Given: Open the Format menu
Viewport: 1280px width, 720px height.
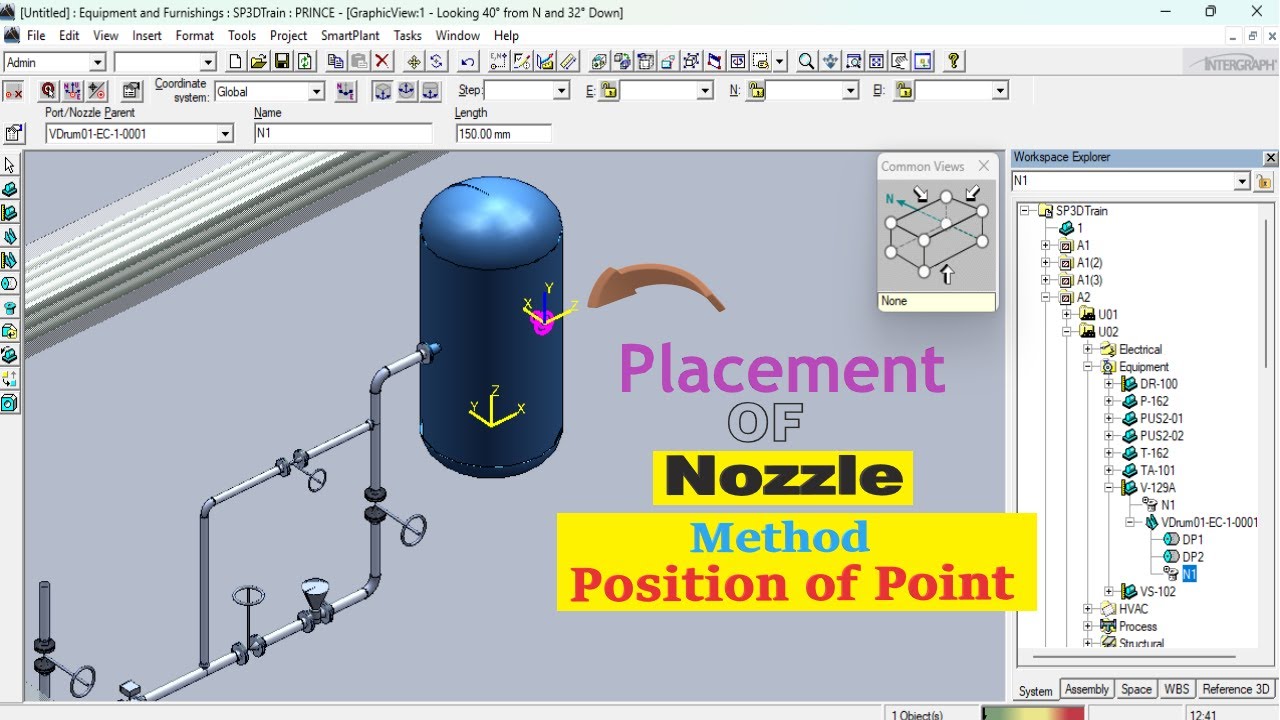Looking at the screenshot, I should click(x=195, y=36).
